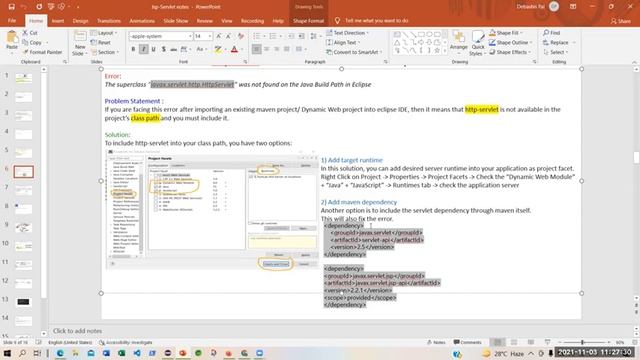Switch to the Animations ribbon tab
This screenshot has height=360, width=640.
pos(142,20)
